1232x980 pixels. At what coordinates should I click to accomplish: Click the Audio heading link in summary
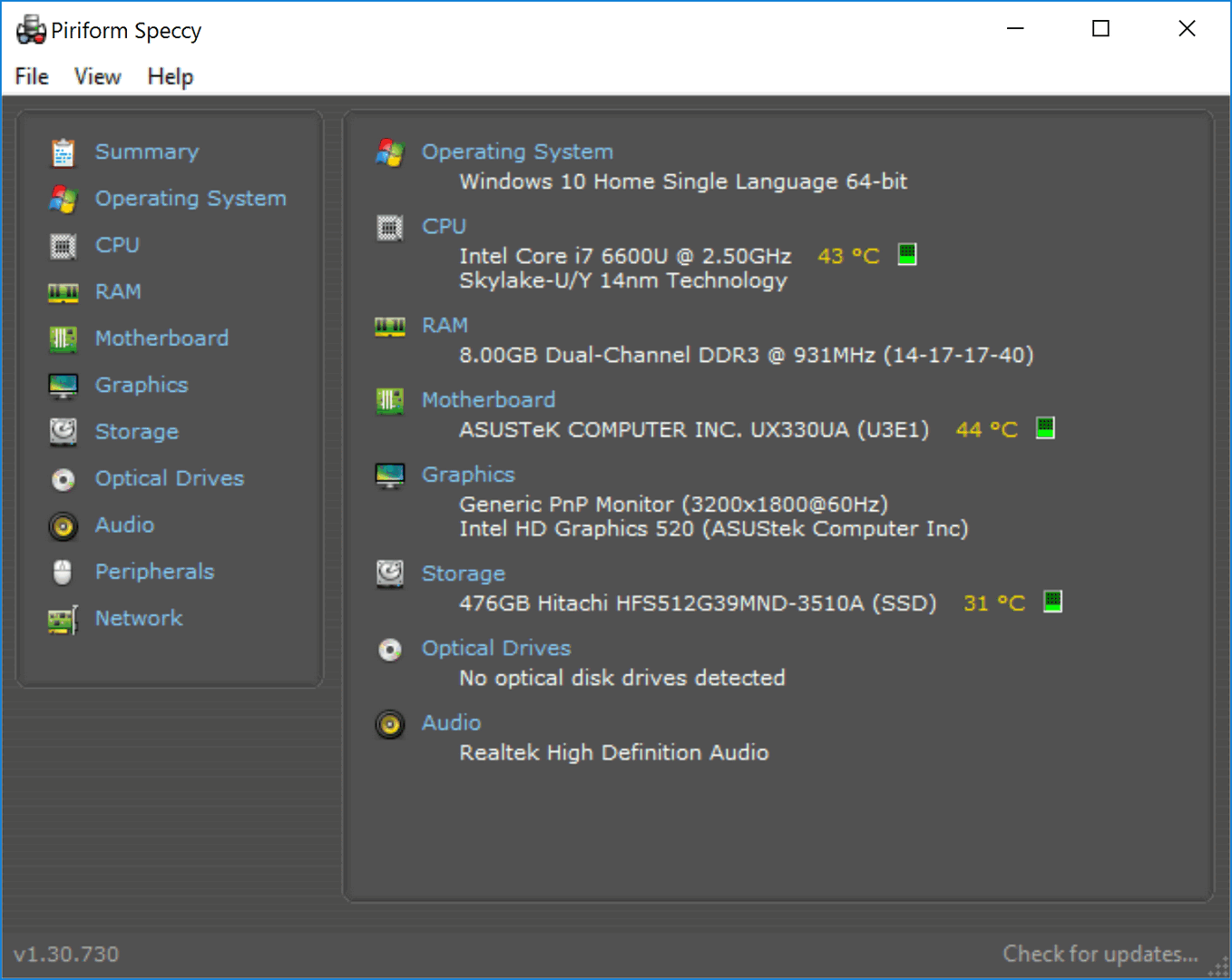pyautogui.click(x=451, y=722)
